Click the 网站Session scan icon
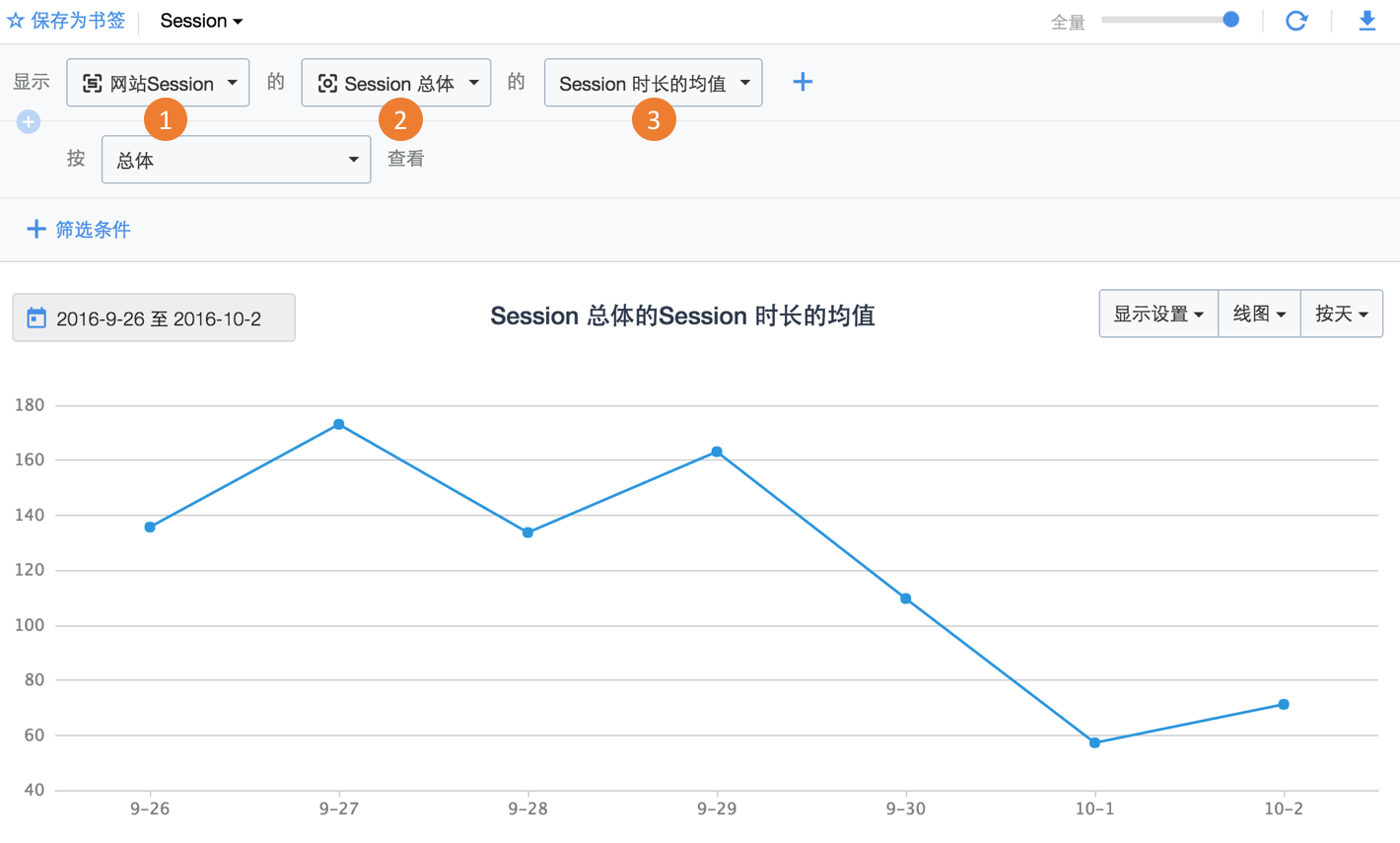 point(92,84)
